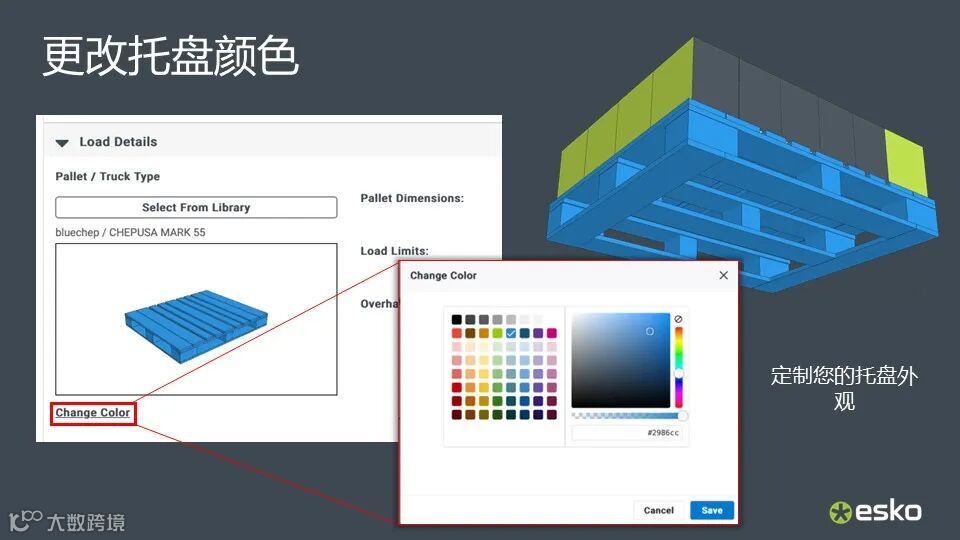Click the no-color (clear) icon above hue slider
Screen dimensions: 960x540
tap(678, 319)
